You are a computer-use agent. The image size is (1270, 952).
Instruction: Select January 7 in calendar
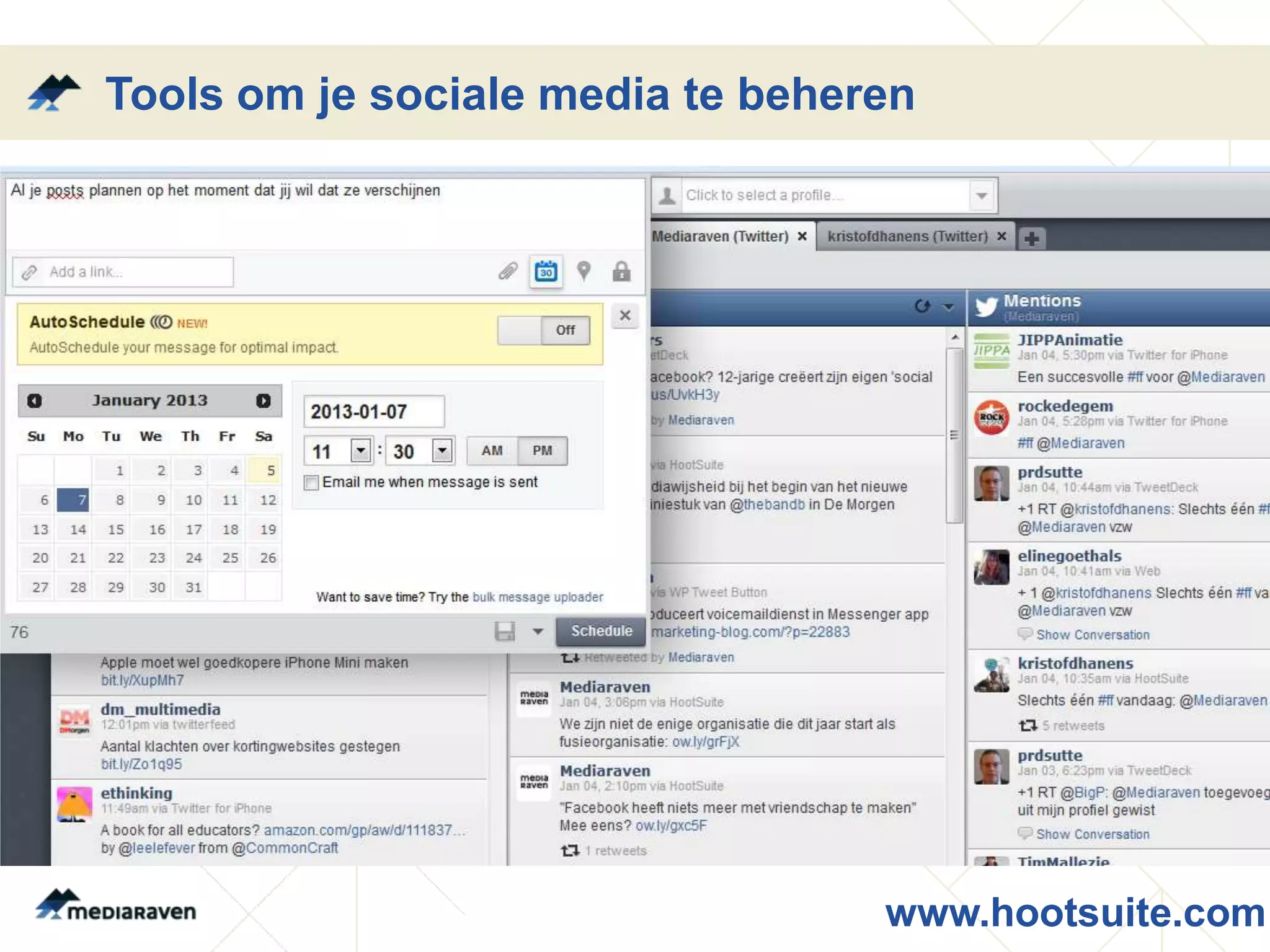click(73, 500)
